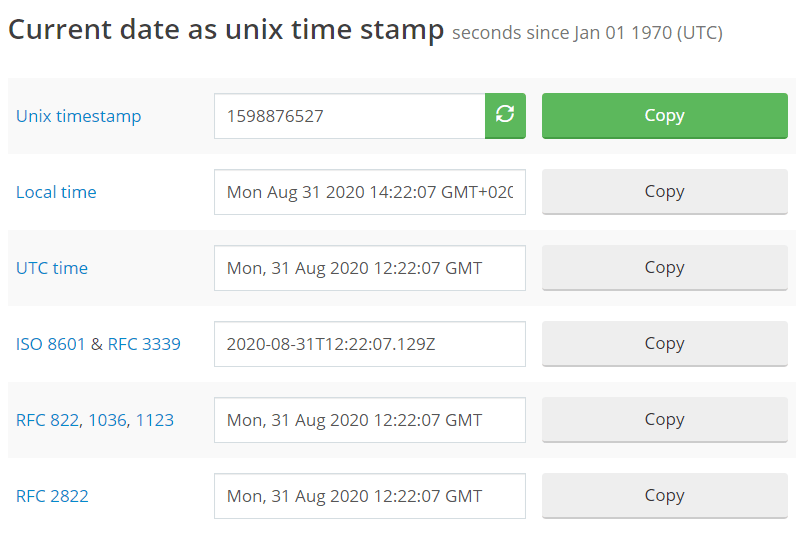Viewport: 802px width, 539px height.
Task: Click into the ISO 8601 date field
Action: point(369,344)
